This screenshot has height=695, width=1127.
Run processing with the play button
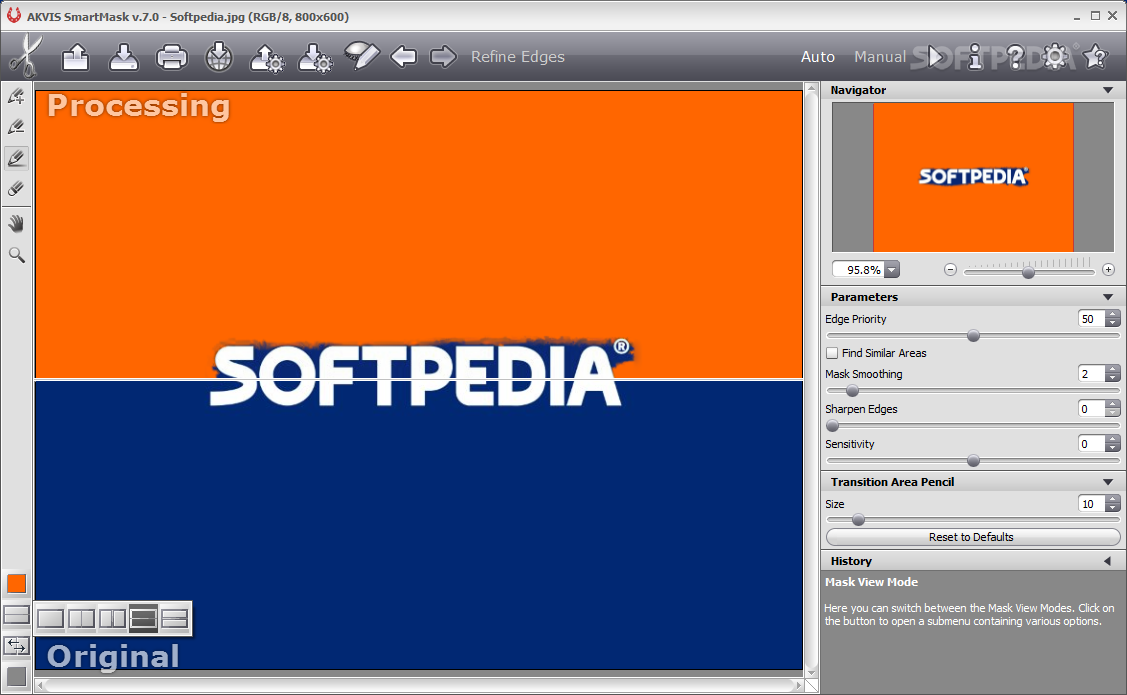pos(935,56)
